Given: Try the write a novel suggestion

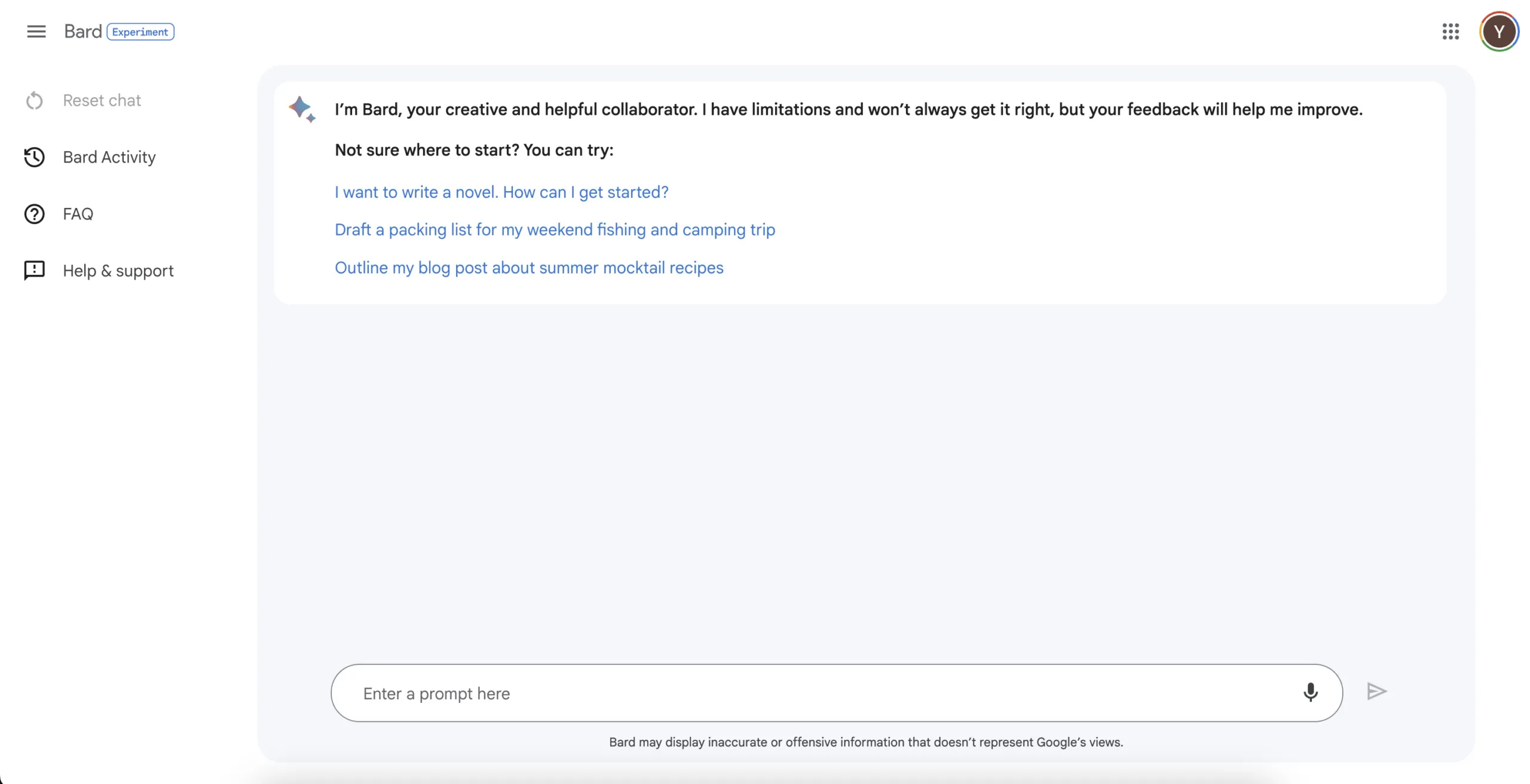Looking at the screenshot, I should tap(501, 192).
